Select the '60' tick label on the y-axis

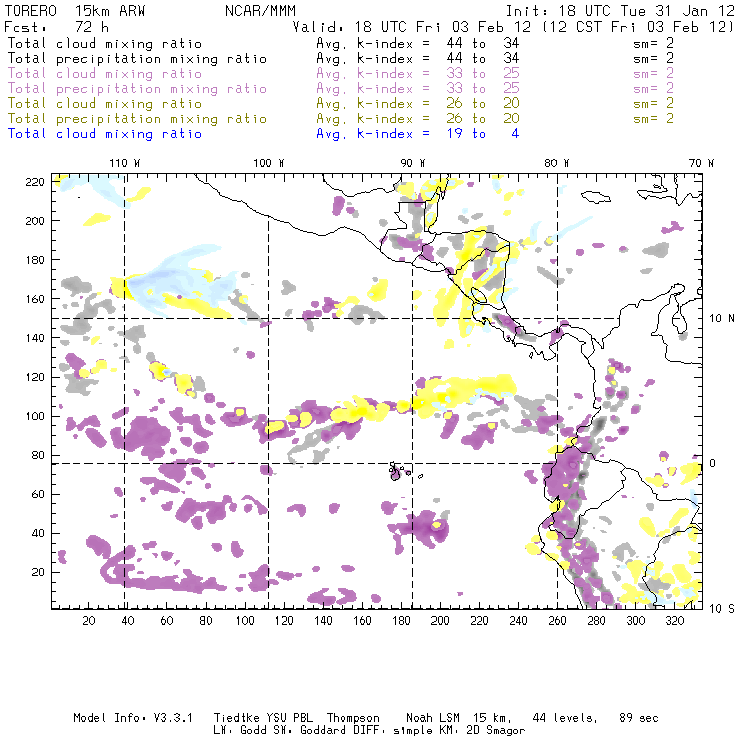coord(38,494)
